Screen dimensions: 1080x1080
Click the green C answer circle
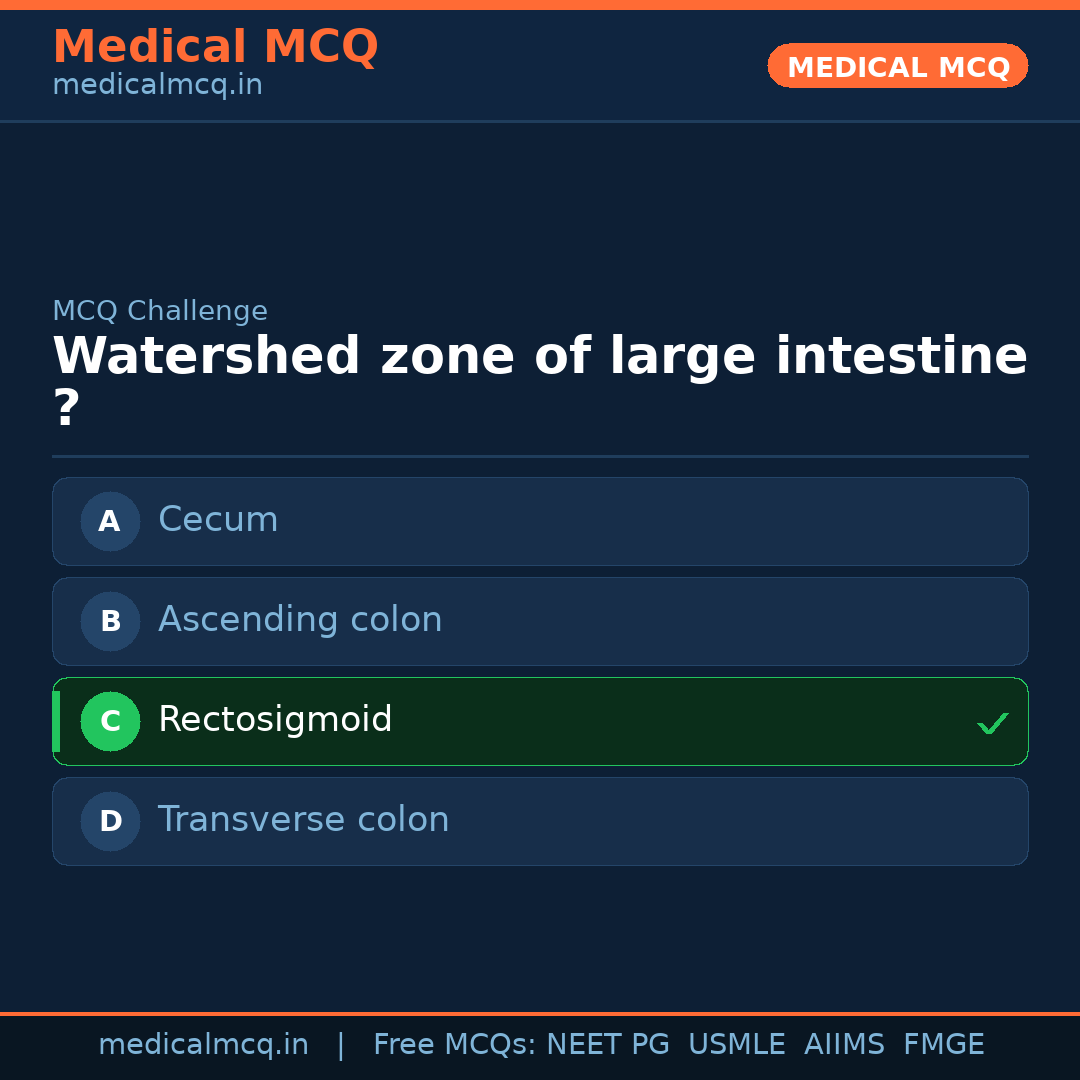click(x=110, y=721)
